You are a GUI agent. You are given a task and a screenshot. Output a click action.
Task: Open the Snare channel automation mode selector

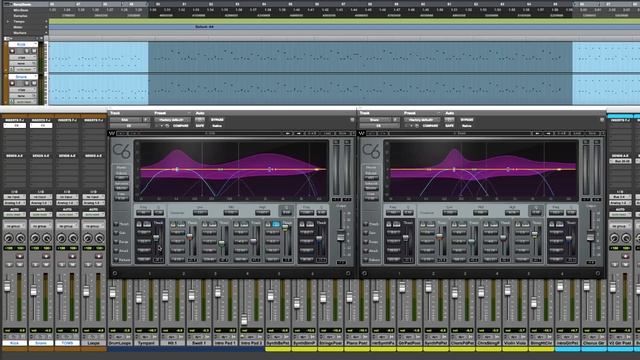pos(41,215)
